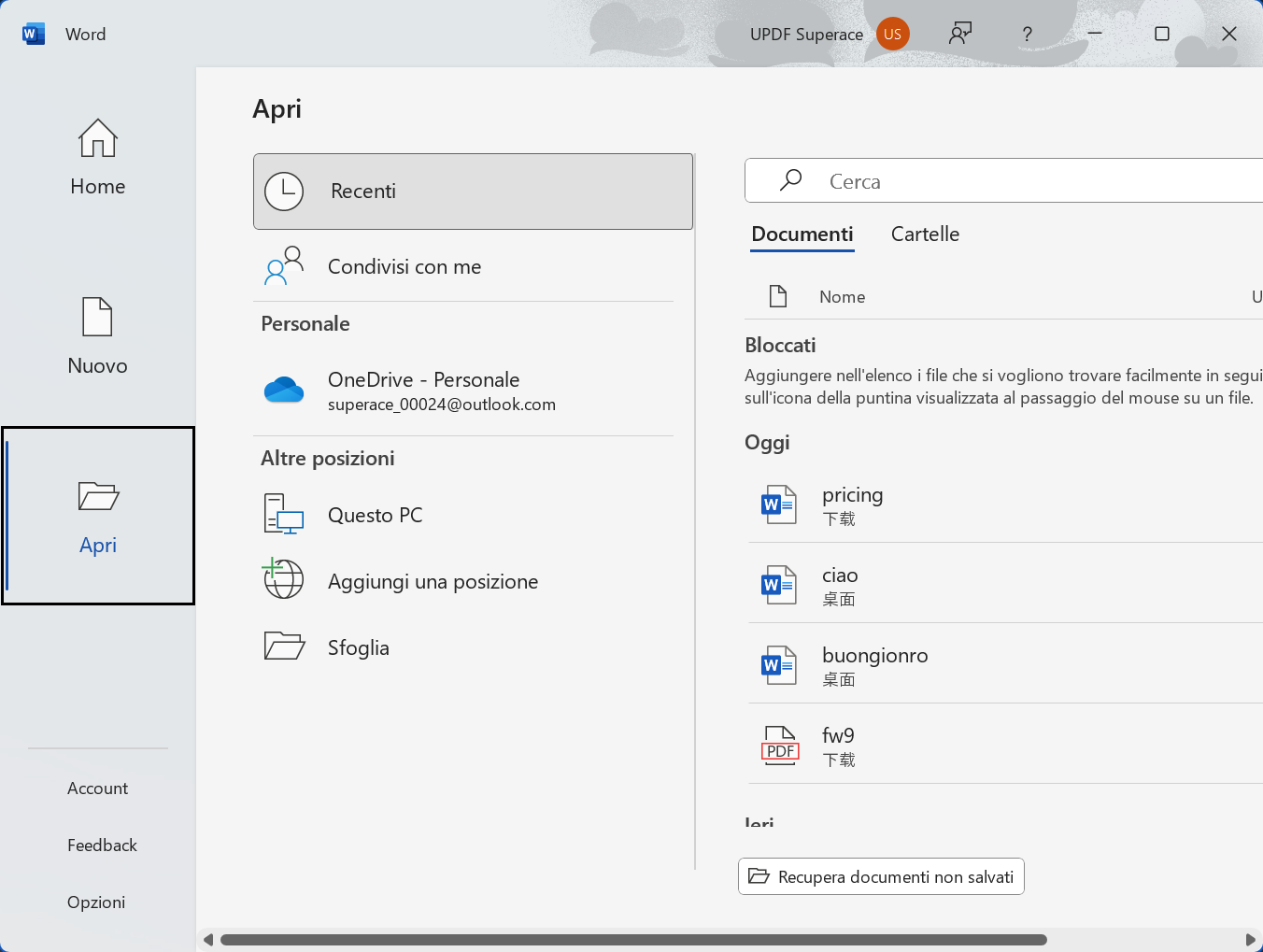
Task: Switch to the Cartelle tab
Action: pyautogui.click(x=925, y=234)
